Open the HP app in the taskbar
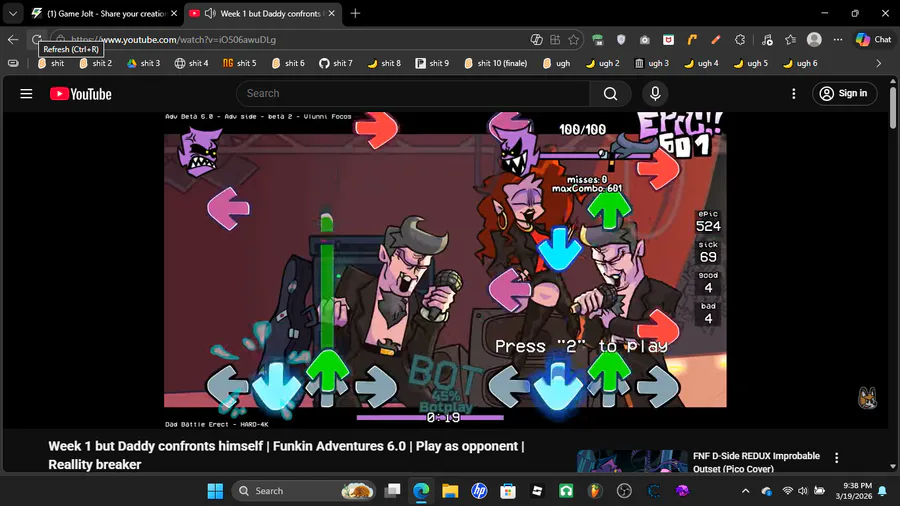Screen dimensions: 900x506 click(479, 491)
